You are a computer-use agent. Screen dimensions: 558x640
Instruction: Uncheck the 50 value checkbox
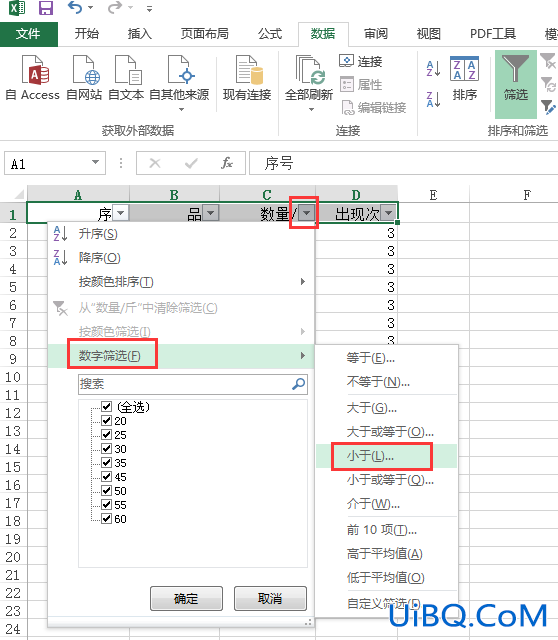click(x=106, y=490)
